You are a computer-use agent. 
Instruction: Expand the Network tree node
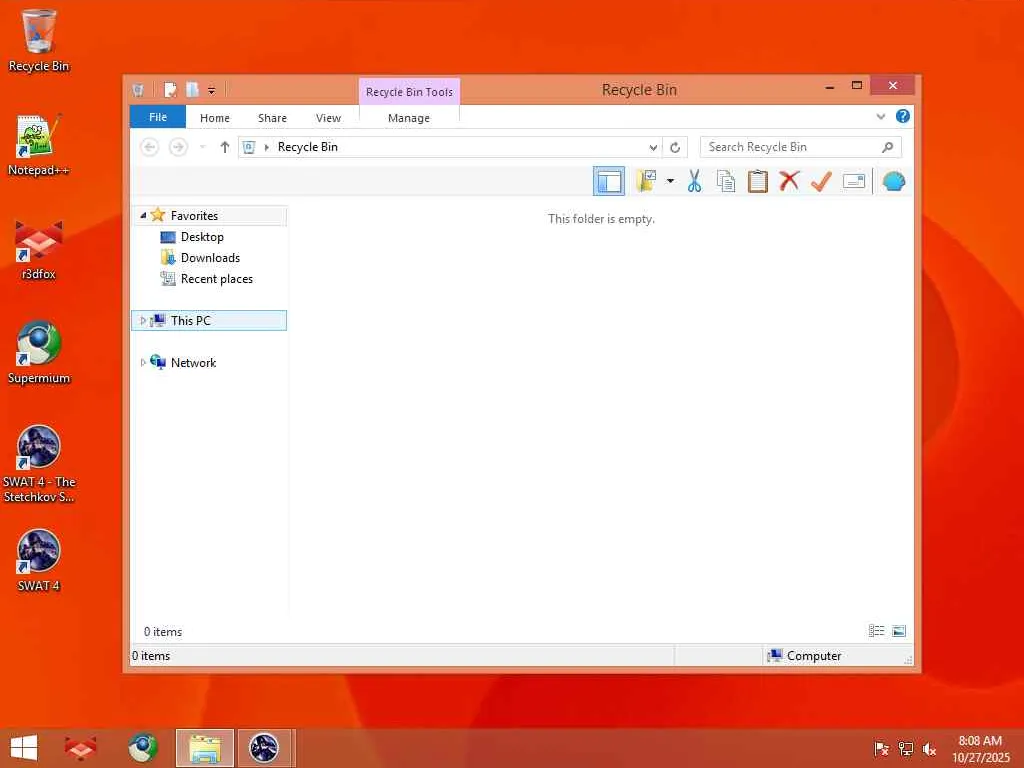click(x=143, y=362)
